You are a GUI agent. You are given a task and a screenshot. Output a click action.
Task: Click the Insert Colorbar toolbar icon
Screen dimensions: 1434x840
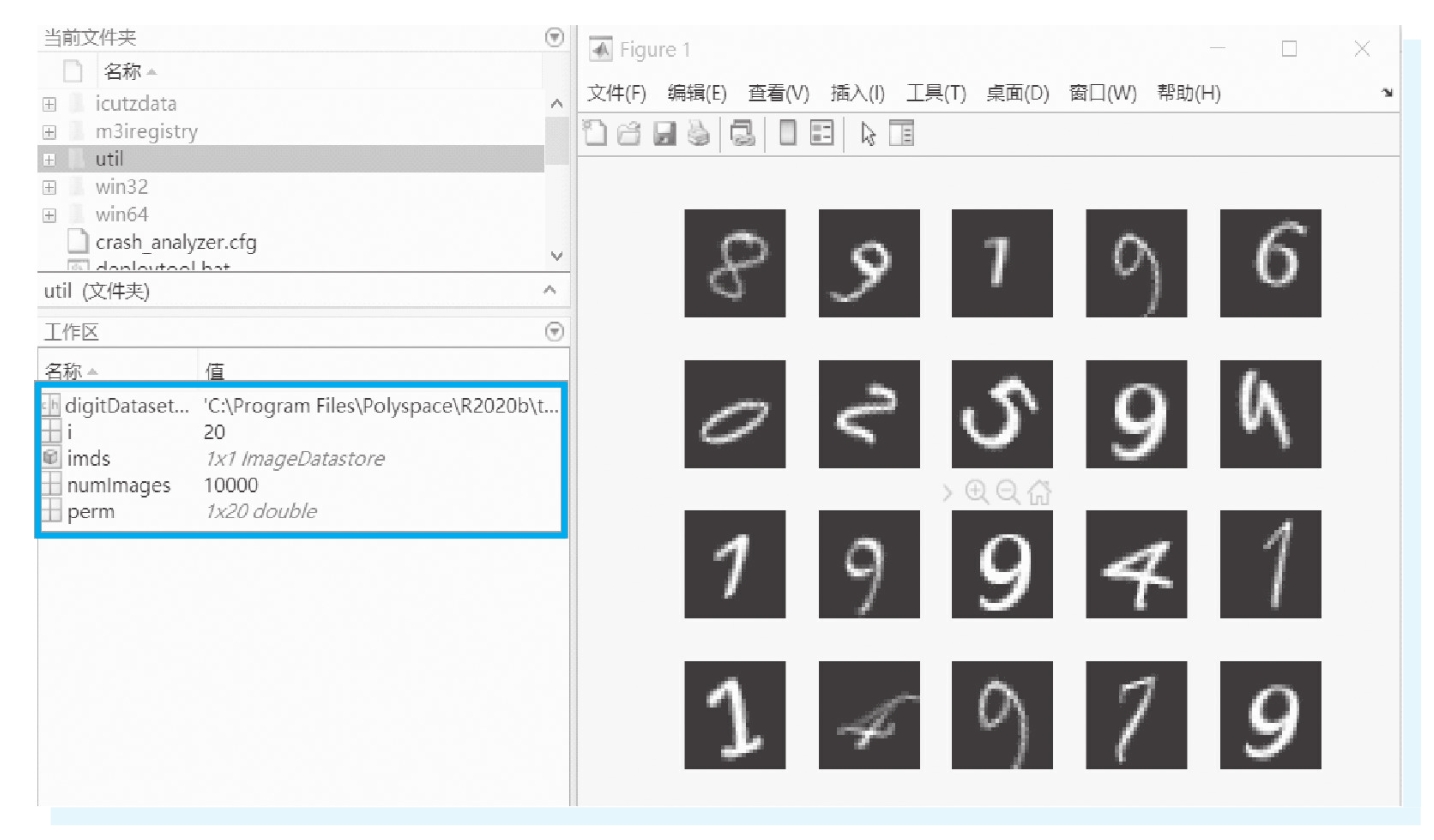point(787,133)
